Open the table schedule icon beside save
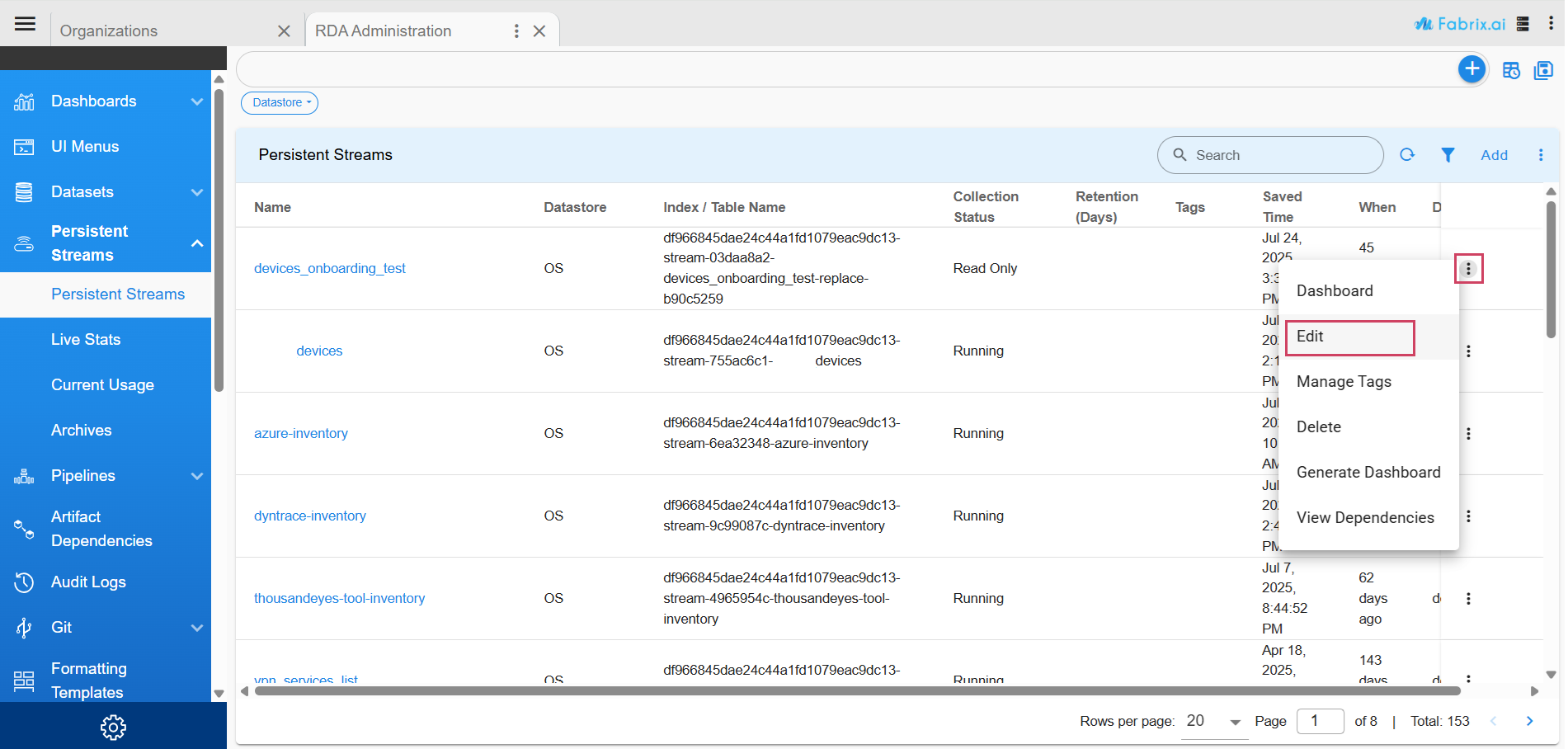 [1511, 71]
